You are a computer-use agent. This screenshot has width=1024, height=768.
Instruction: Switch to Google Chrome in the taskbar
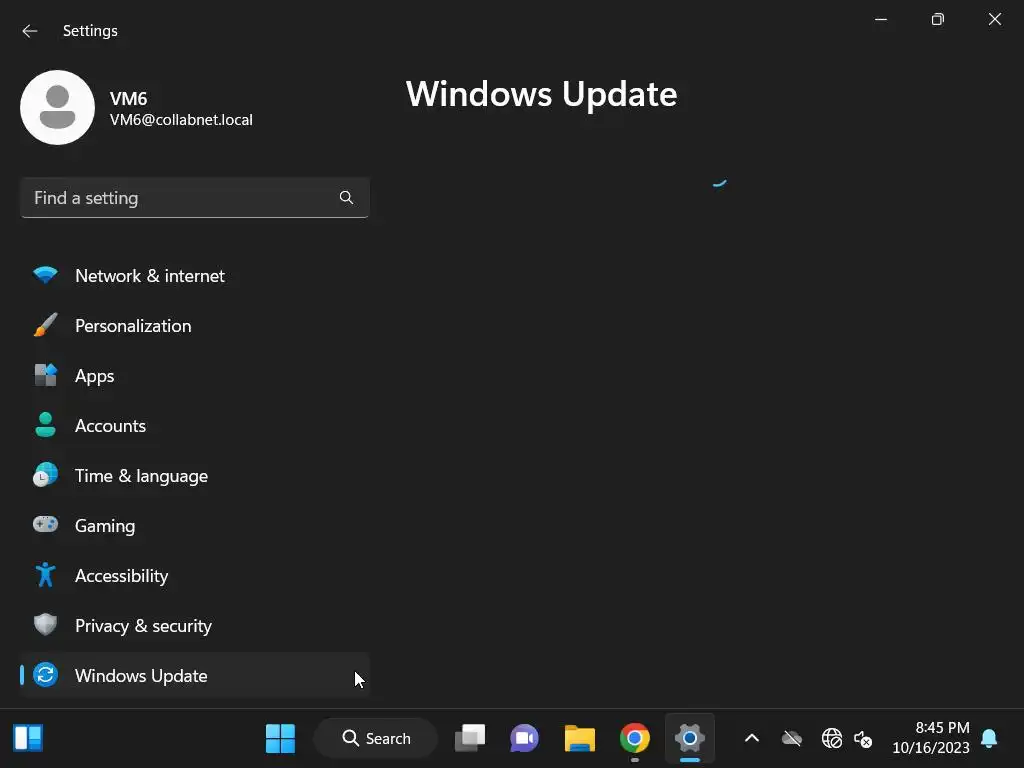click(635, 738)
